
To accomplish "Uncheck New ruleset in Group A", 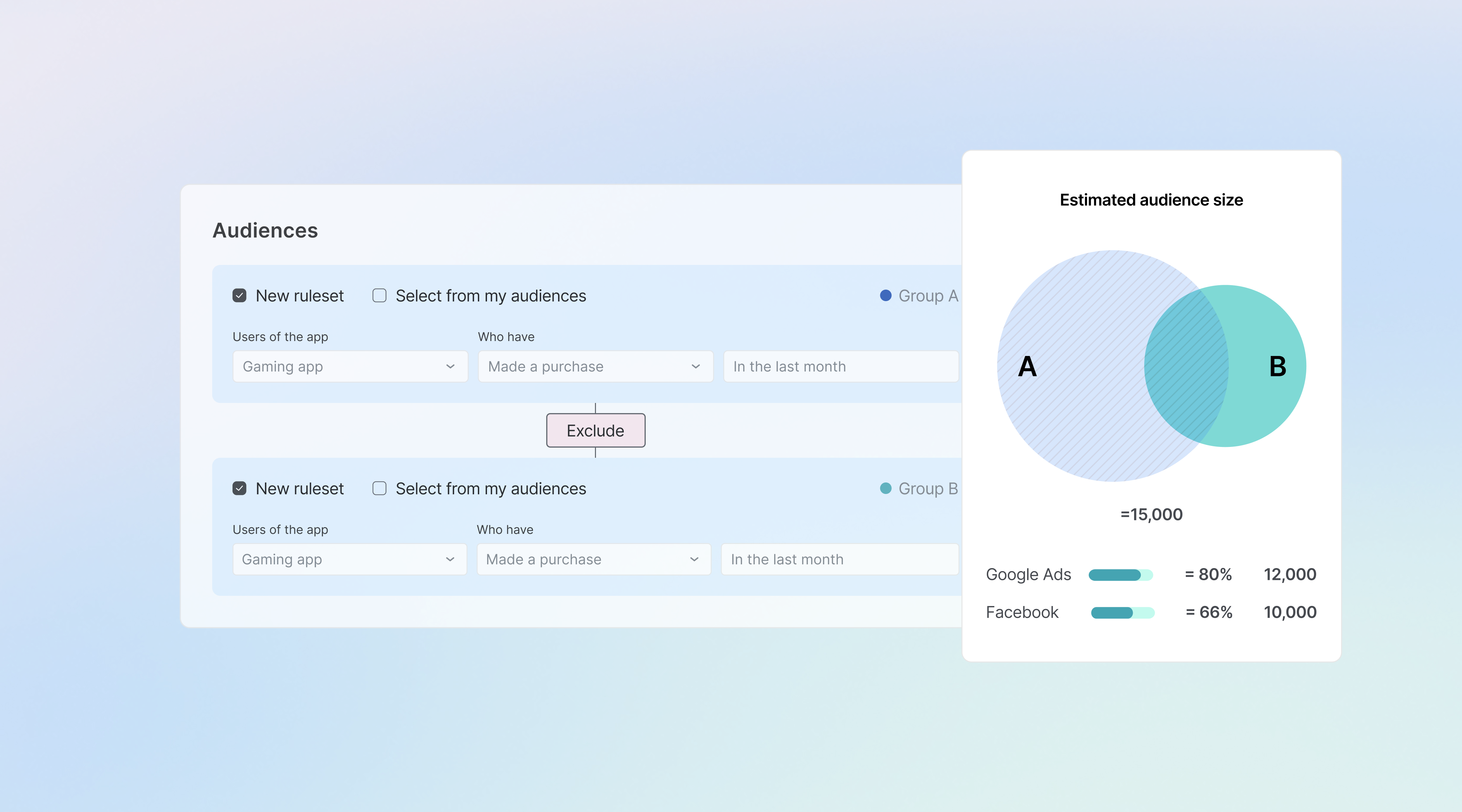I will coord(239,295).
